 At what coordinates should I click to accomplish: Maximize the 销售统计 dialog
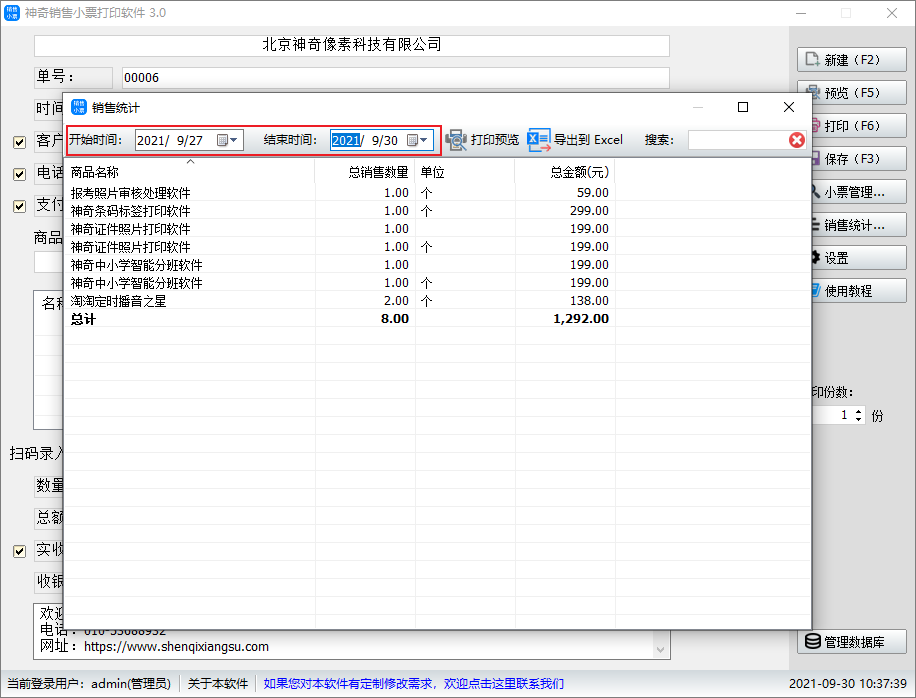[742, 107]
